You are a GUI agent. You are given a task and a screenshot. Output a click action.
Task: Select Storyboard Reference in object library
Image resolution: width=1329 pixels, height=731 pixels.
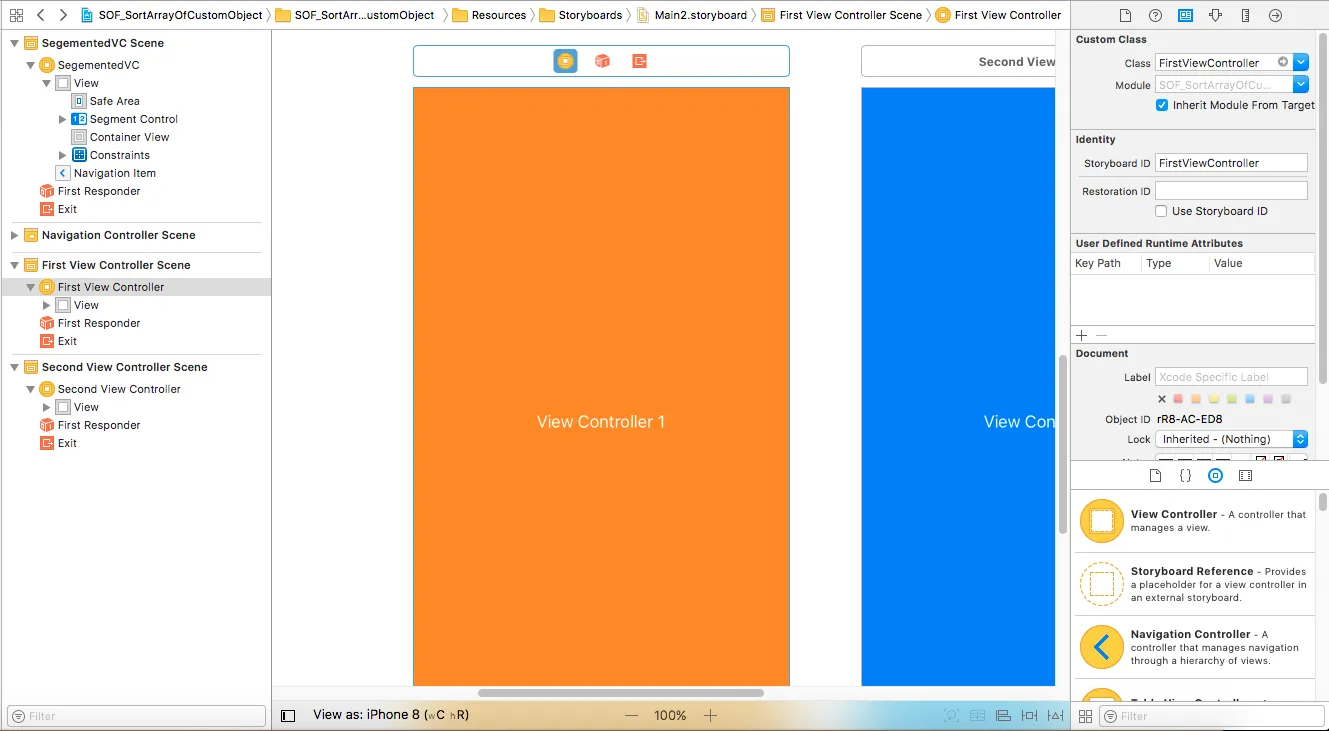pyautogui.click(x=1196, y=584)
